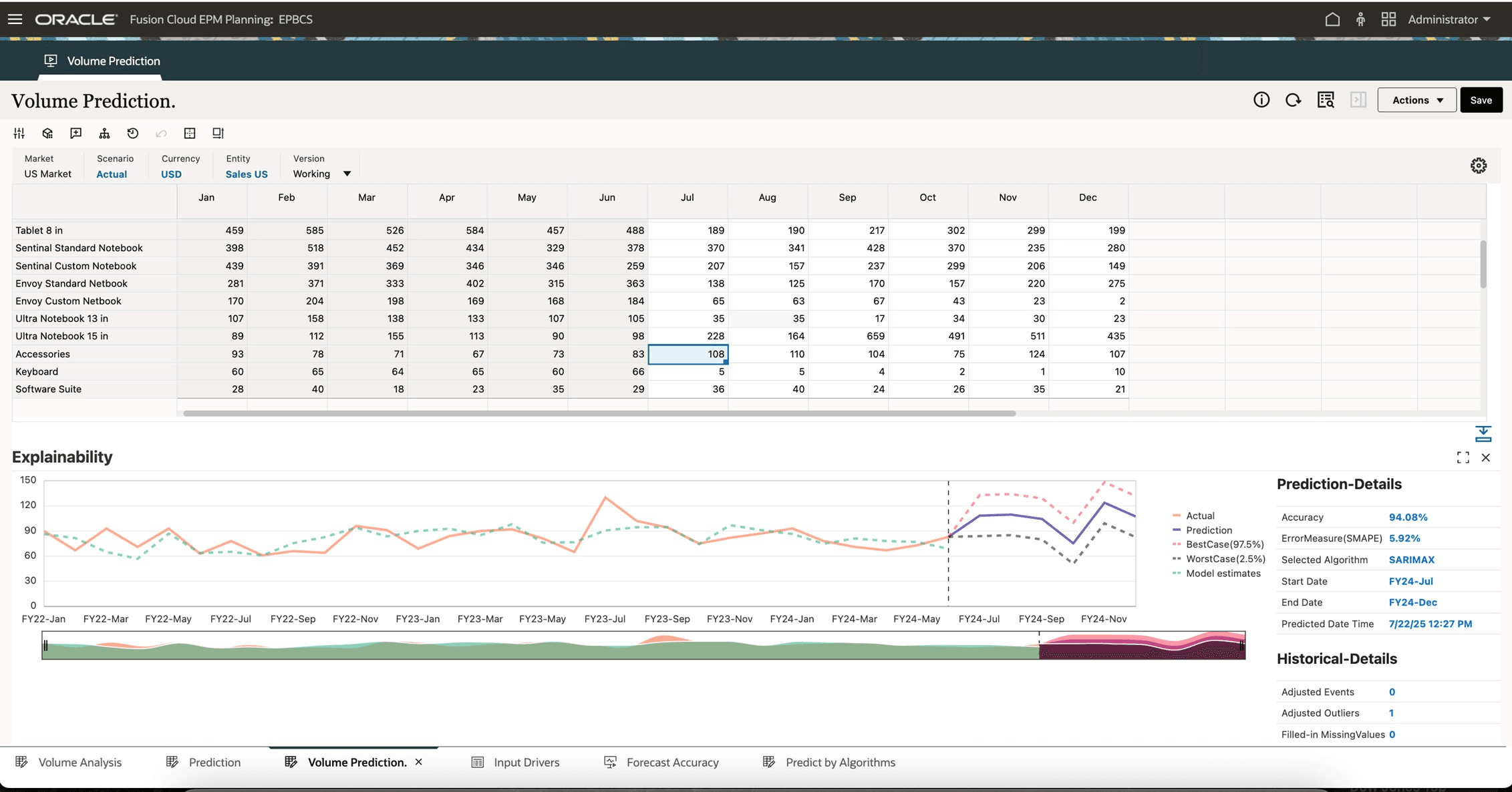Click the history icon in the toolbar
This screenshot has width=1512, height=792.
click(x=132, y=133)
